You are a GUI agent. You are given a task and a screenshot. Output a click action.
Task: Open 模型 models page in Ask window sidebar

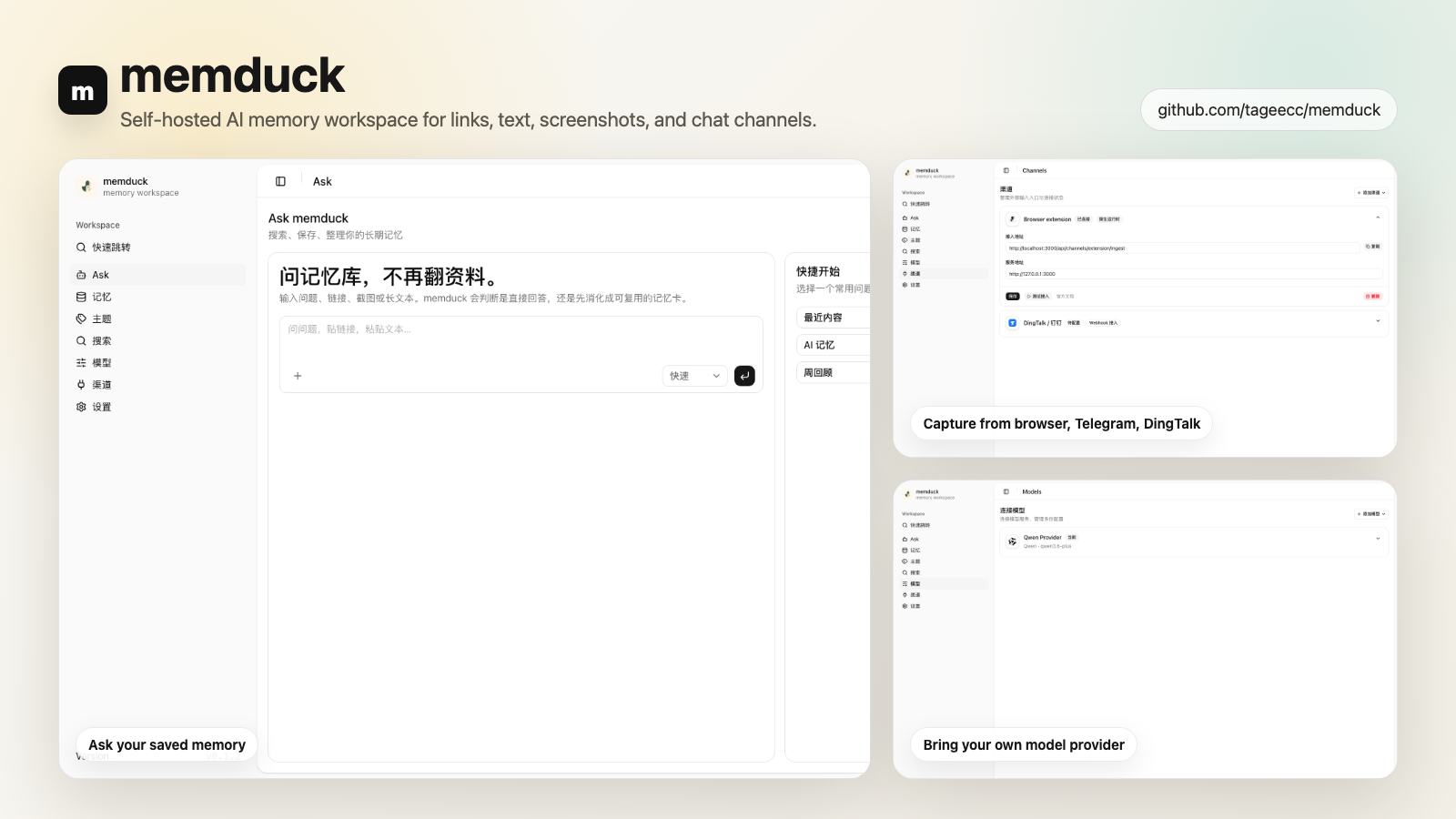click(158, 363)
